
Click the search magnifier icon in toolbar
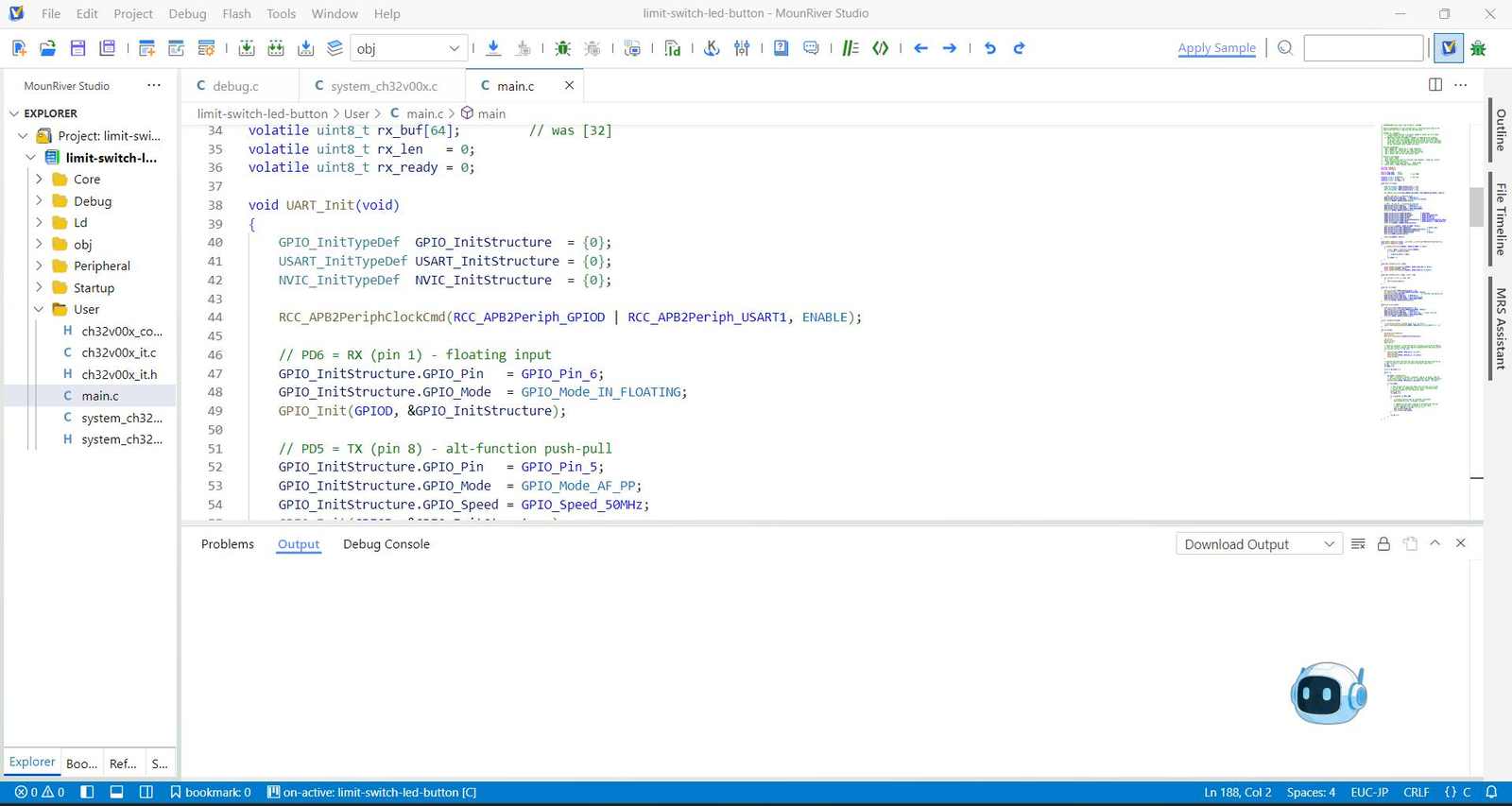click(1285, 48)
